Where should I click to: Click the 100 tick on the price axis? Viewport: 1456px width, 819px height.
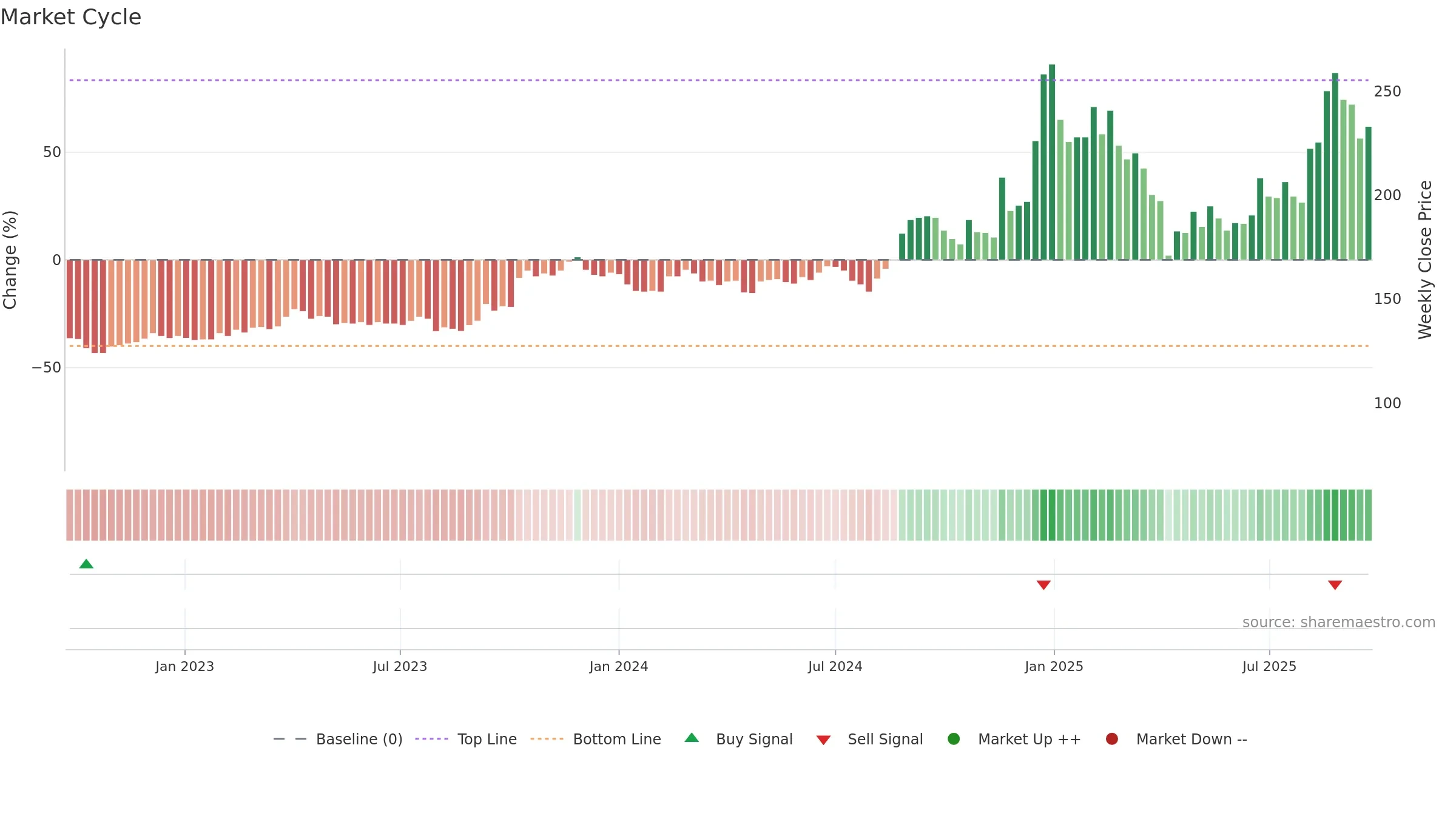(1387, 403)
